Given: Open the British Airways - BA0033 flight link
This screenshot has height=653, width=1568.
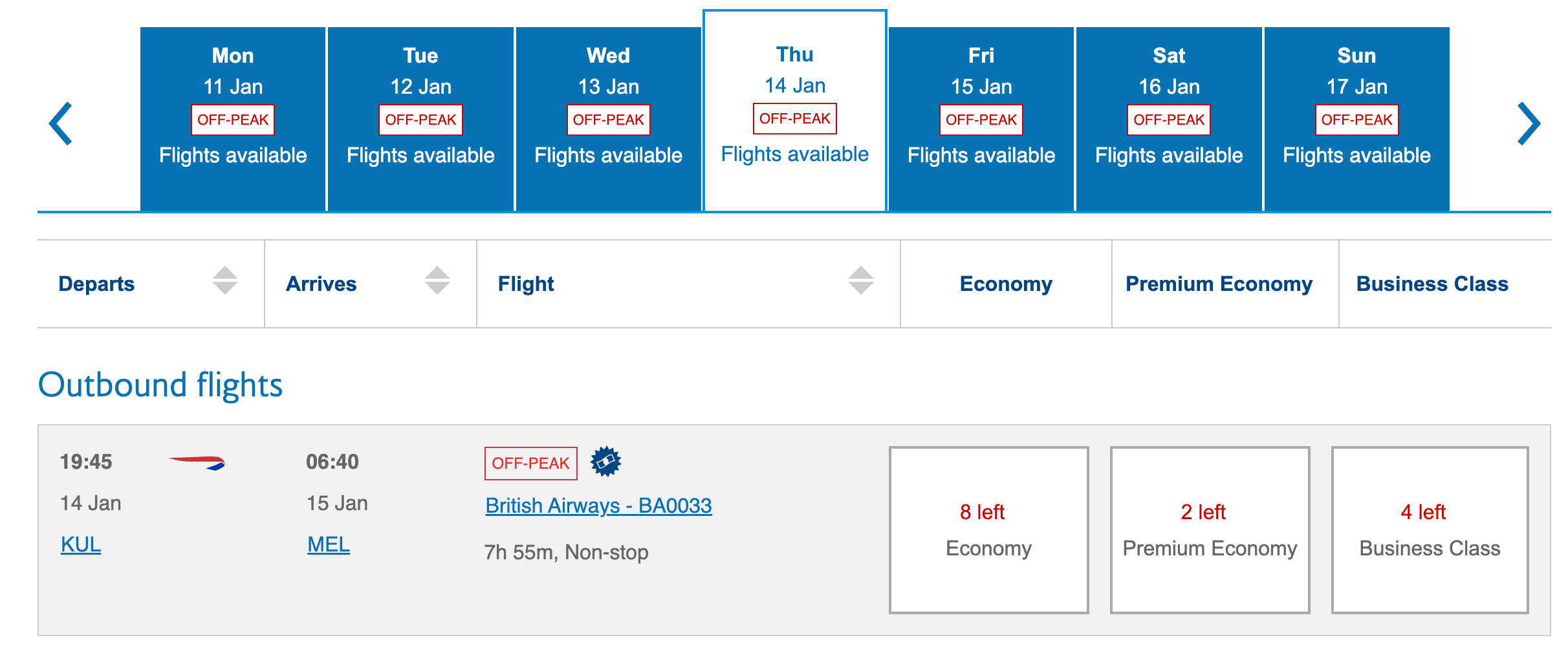Looking at the screenshot, I should (x=598, y=505).
